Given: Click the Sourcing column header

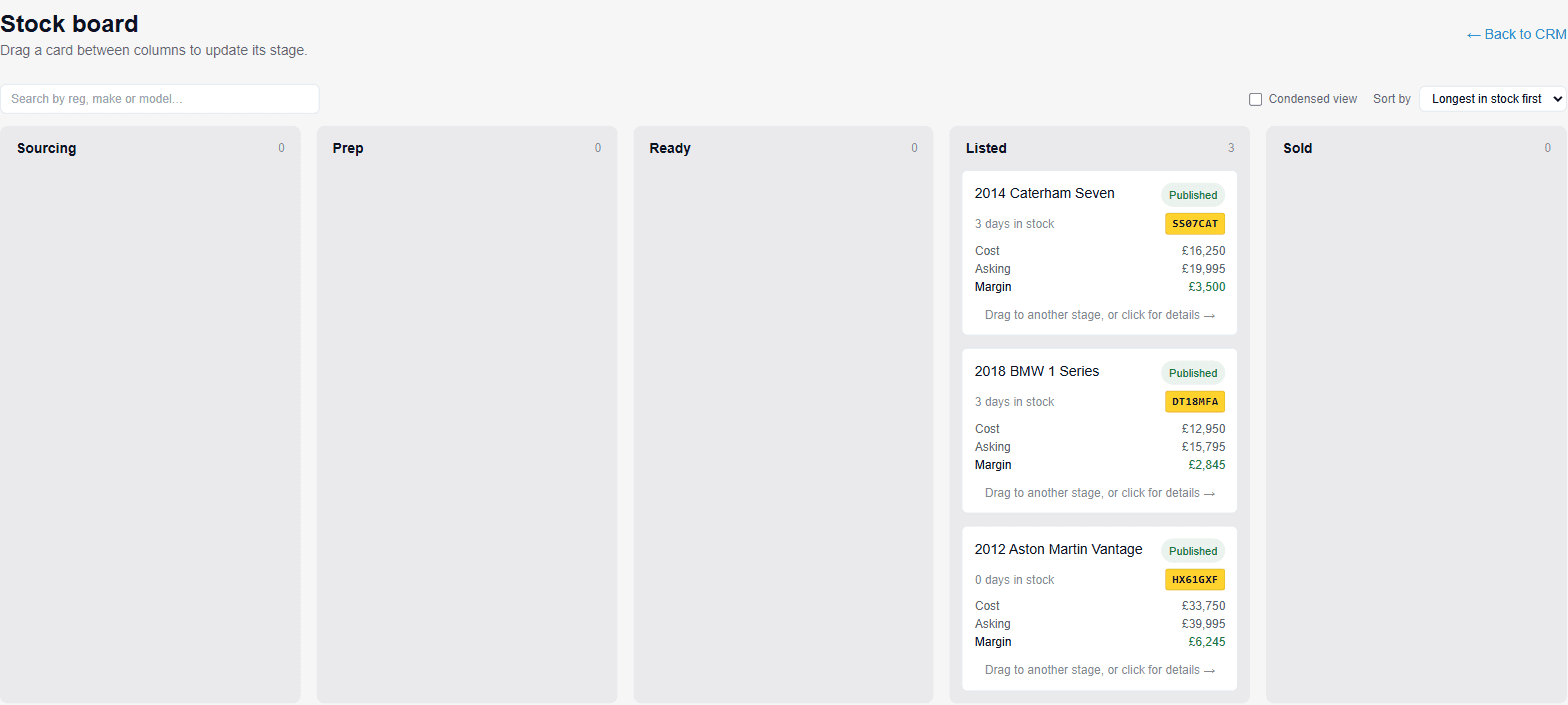Looking at the screenshot, I should tap(46, 148).
